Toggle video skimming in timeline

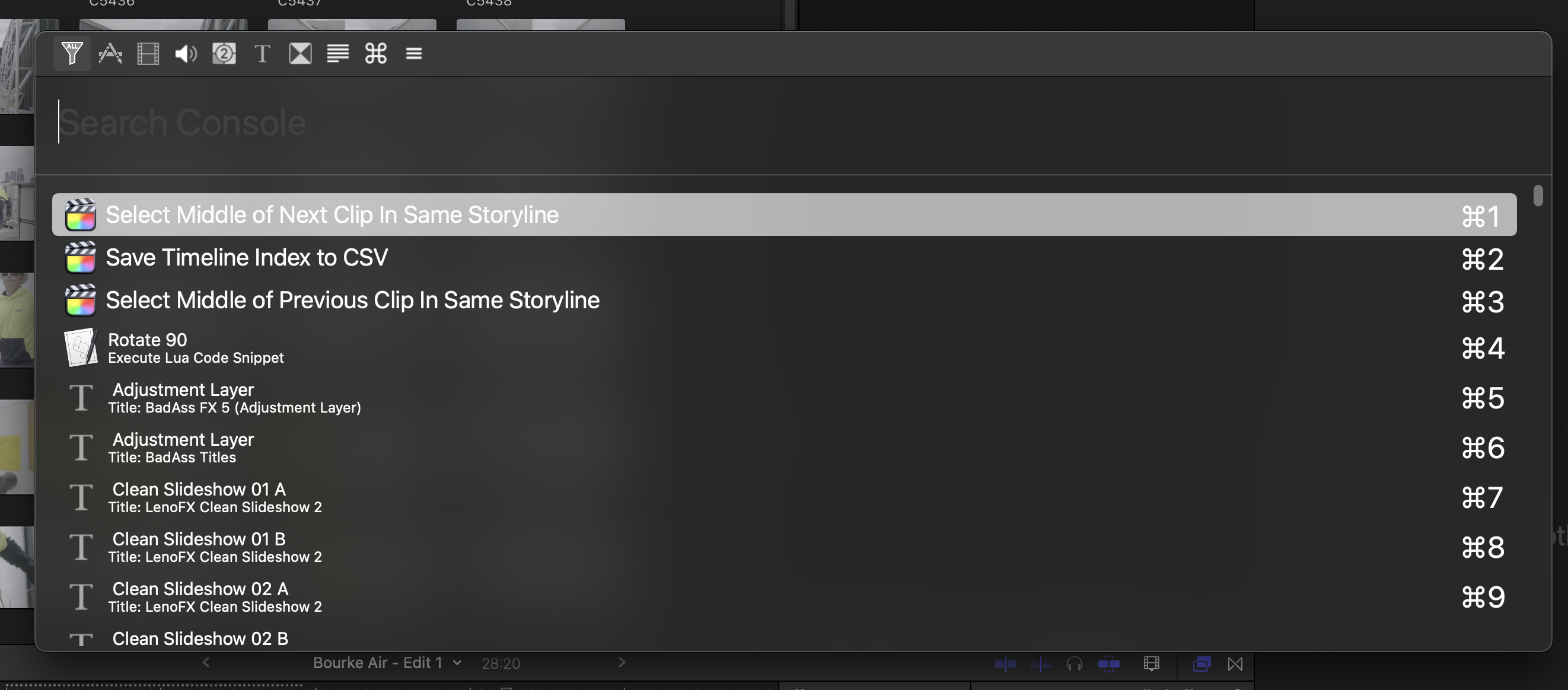tap(1005, 664)
